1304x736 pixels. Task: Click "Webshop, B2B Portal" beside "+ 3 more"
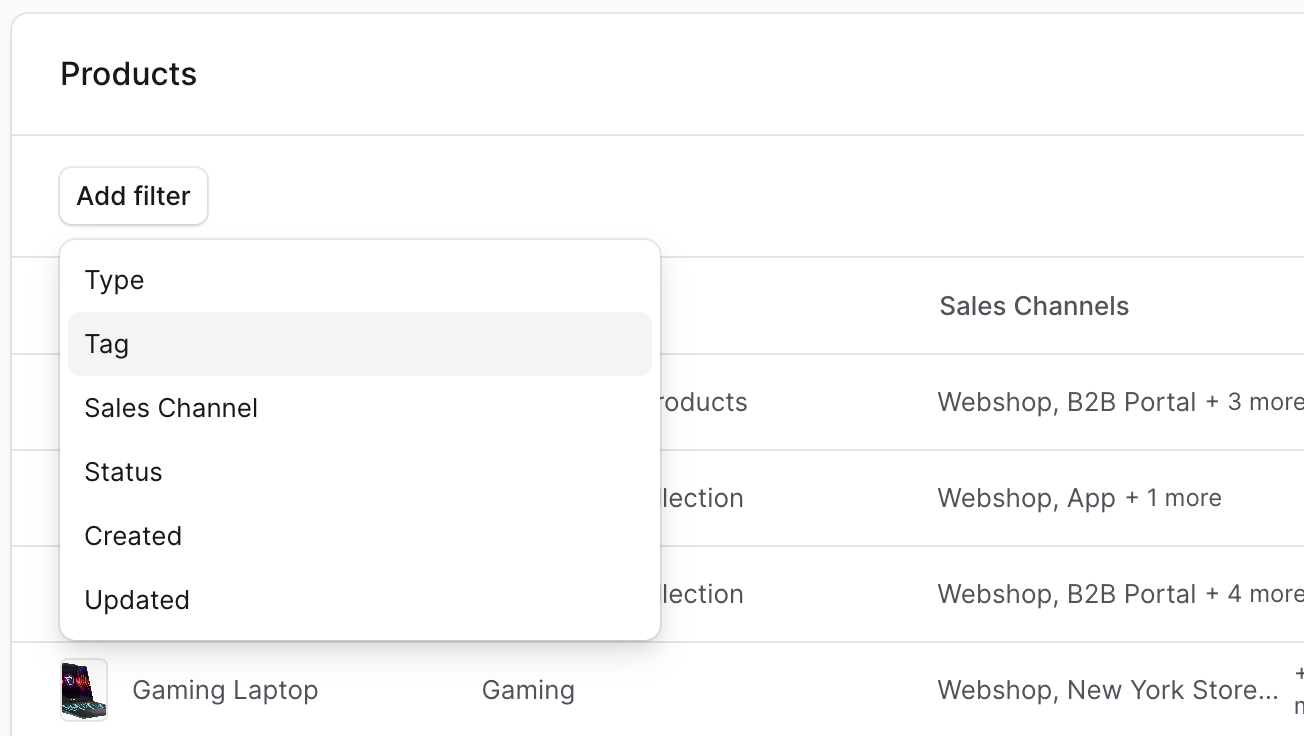click(1066, 402)
